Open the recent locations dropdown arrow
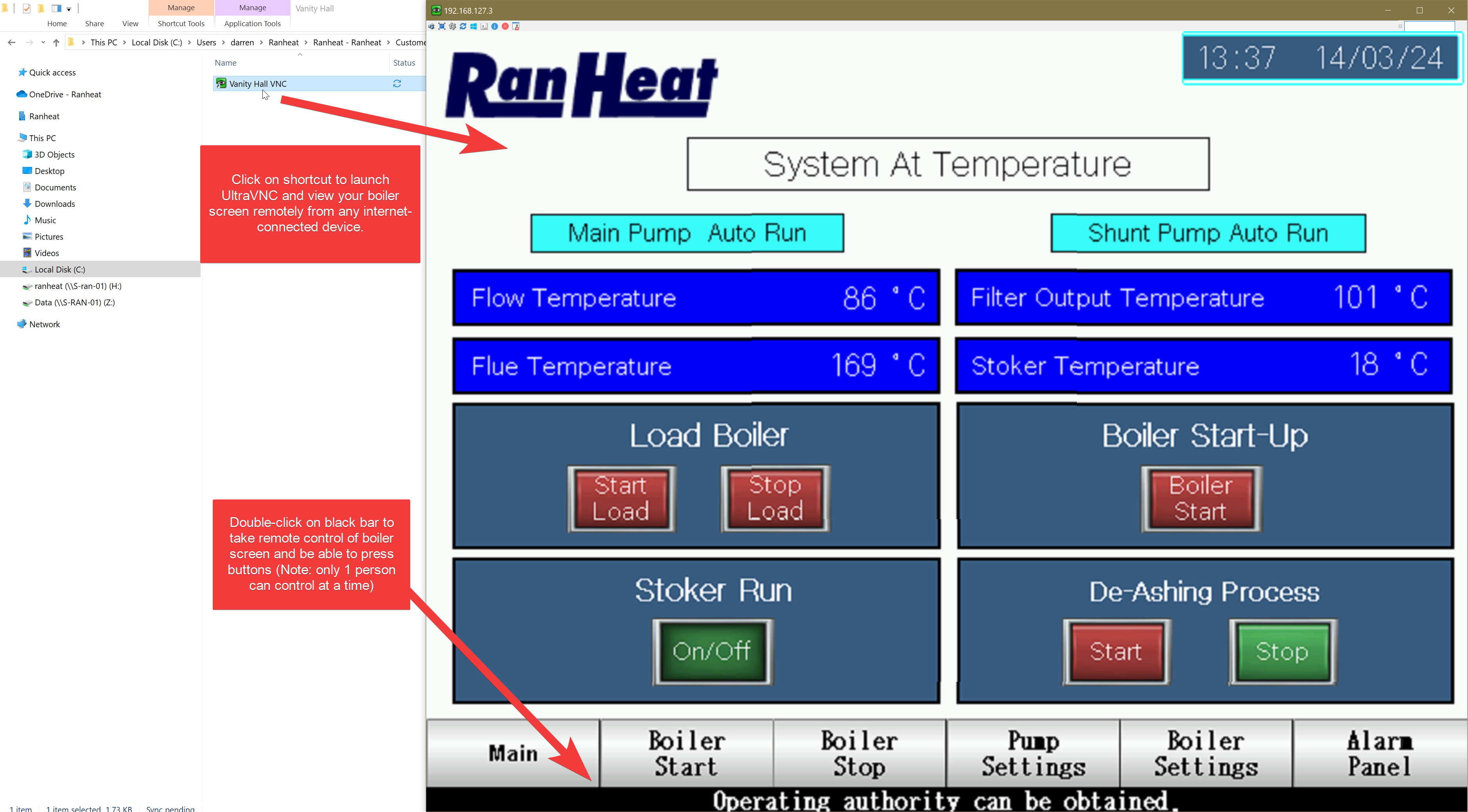The width and height of the screenshot is (1468, 812). (x=43, y=43)
